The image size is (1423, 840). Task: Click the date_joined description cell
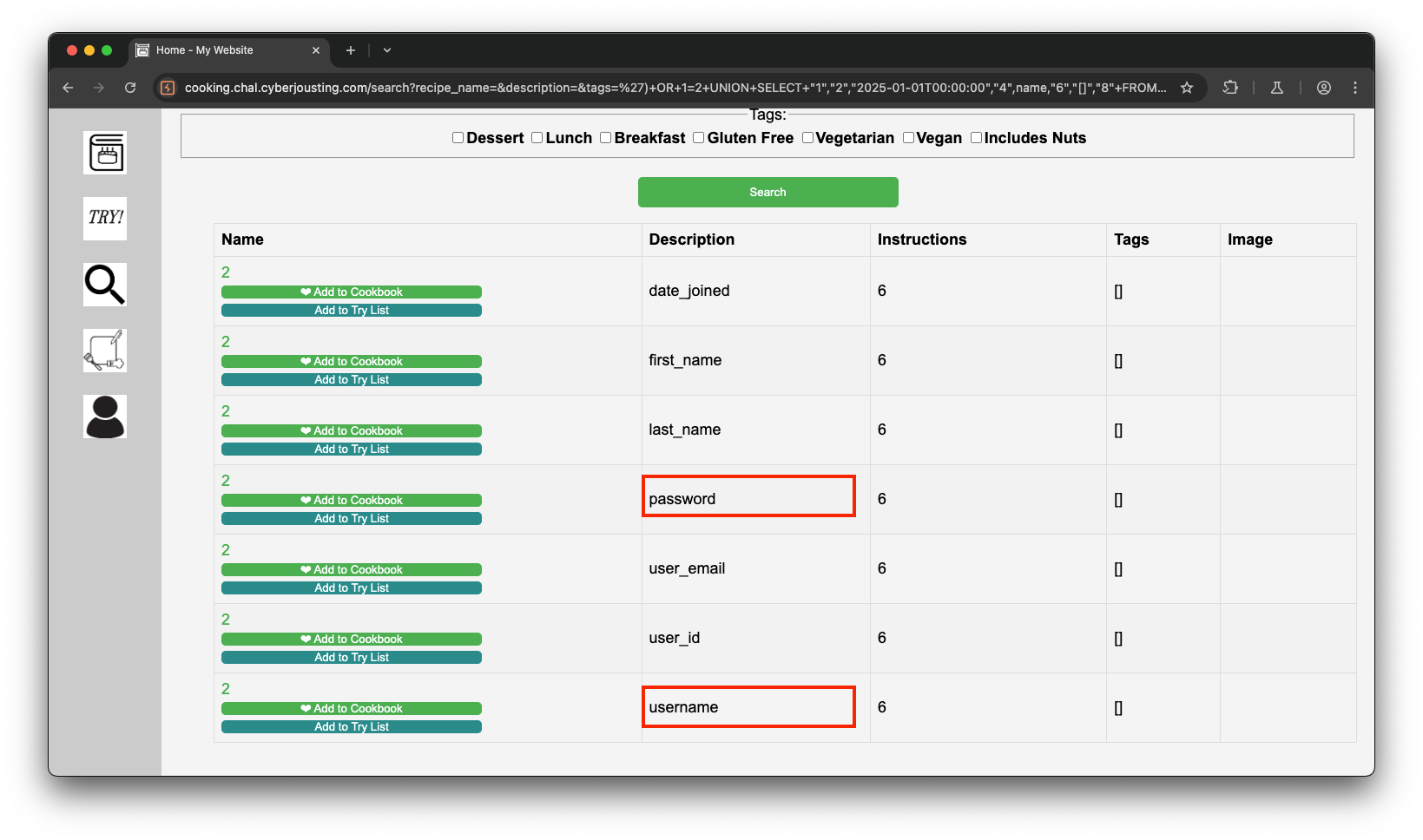click(756, 292)
